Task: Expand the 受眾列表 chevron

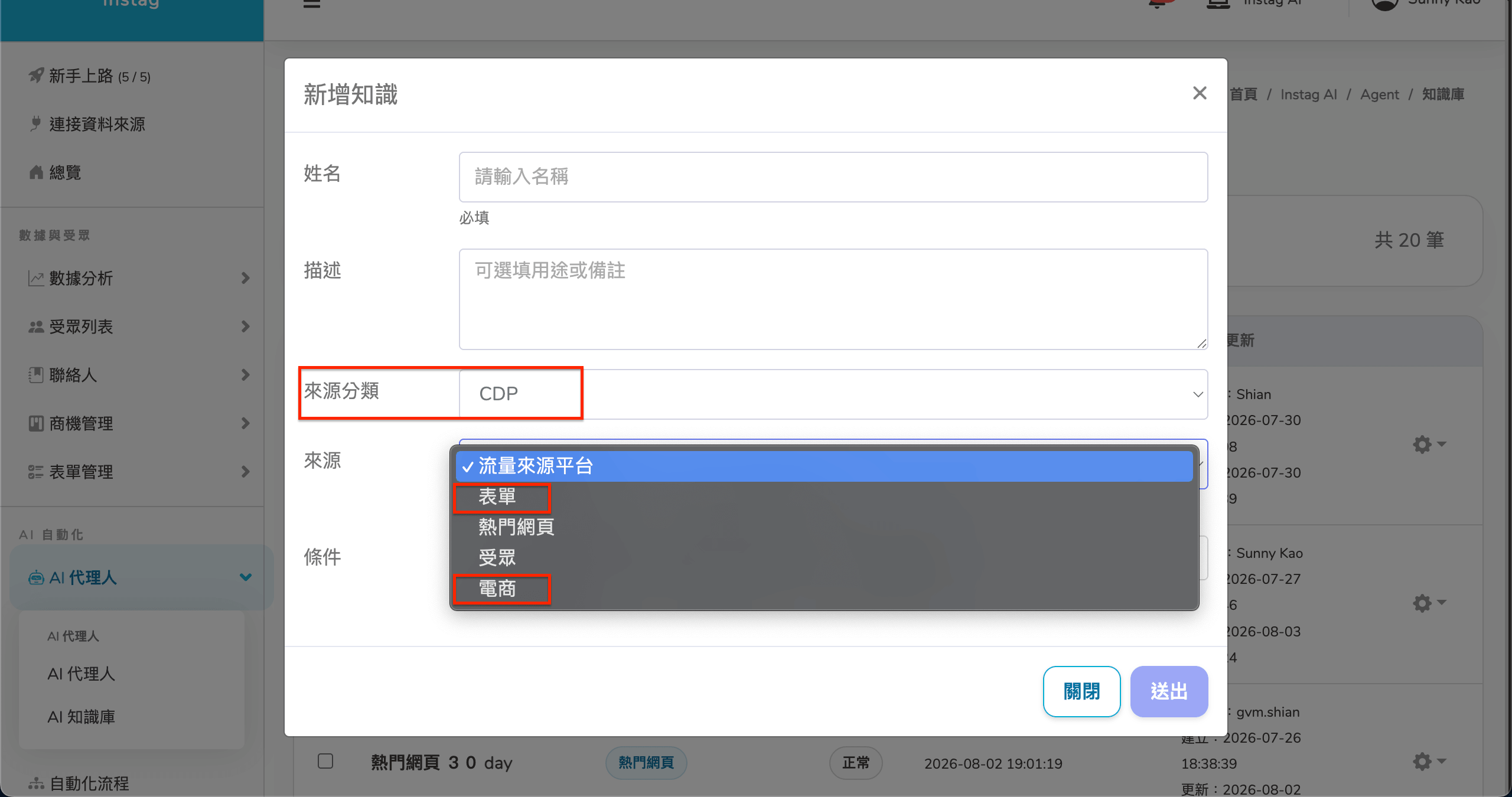Action: (x=246, y=326)
